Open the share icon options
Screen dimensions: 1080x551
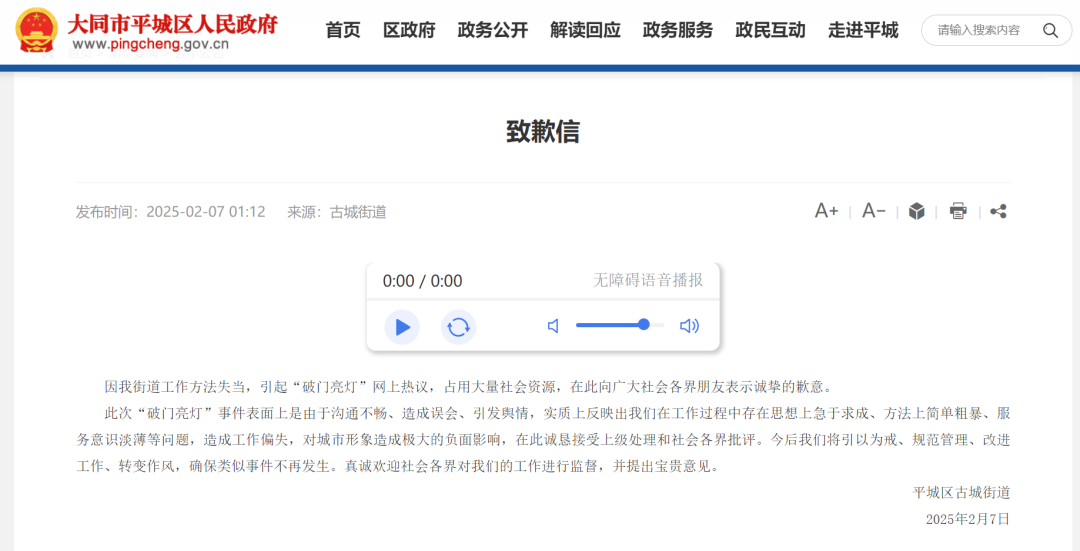pos(998,211)
